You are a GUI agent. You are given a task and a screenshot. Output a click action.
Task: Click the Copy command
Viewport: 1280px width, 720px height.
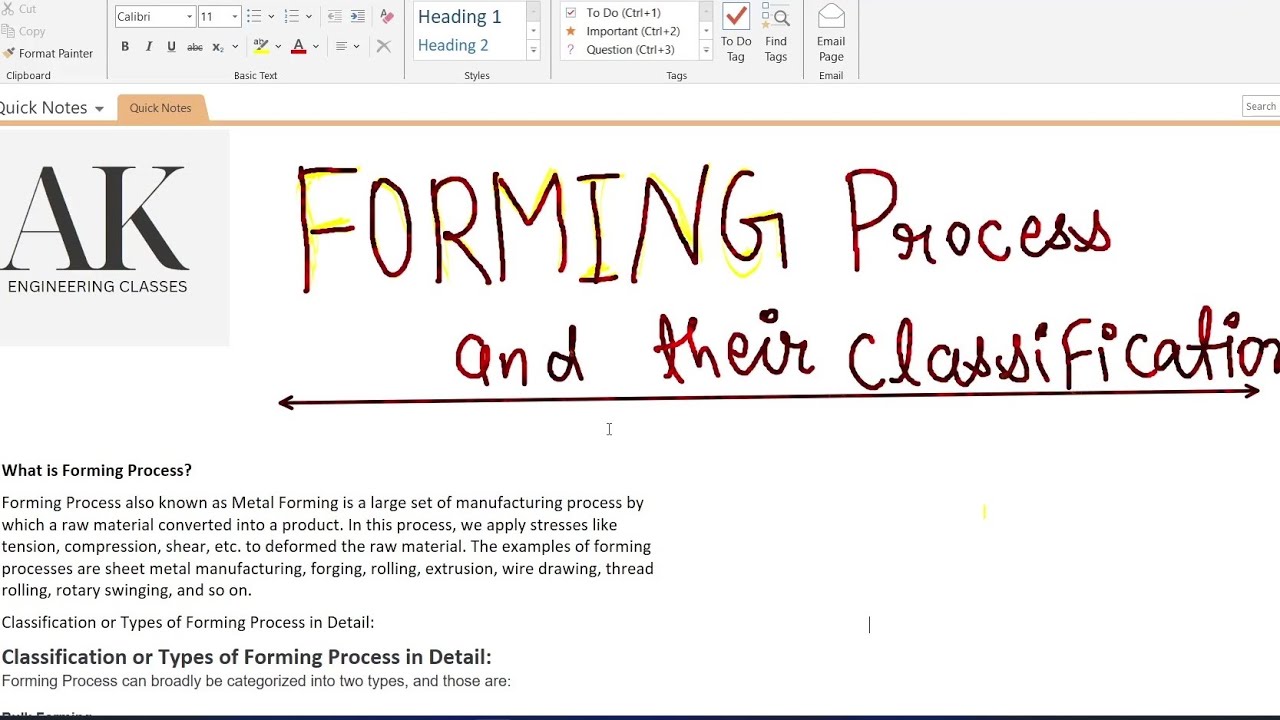click(24, 31)
